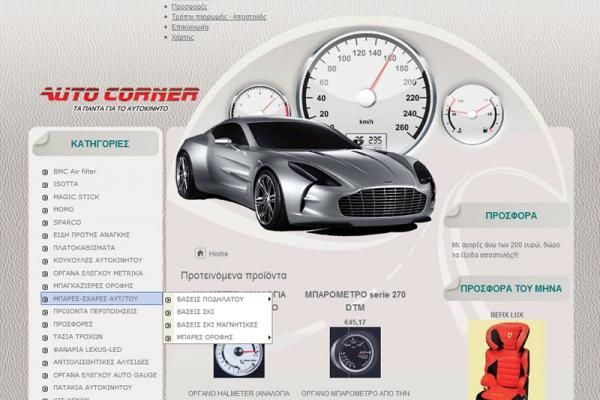Click the ΟΡΓΑΝΟ HALMETER description text
Image resolution: width=600 pixels, height=400 pixels.
pyautogui.click(x=239, y=393)
